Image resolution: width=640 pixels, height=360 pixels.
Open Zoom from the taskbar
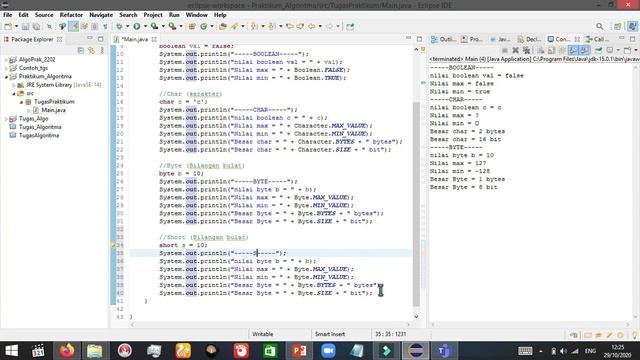(328, 351)
